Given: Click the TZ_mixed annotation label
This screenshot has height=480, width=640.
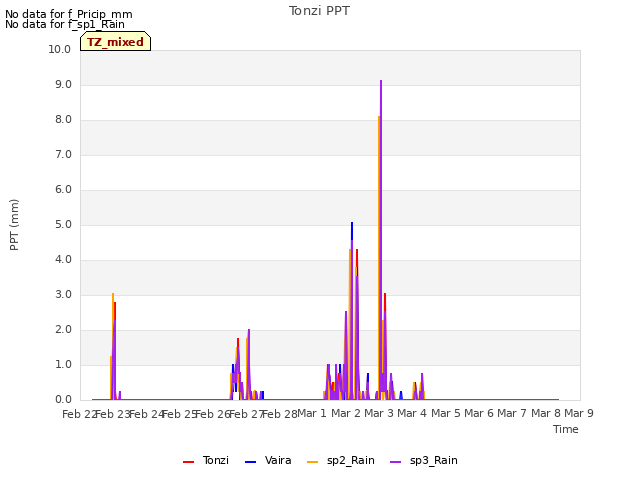Looking at the screenshot, I should [116, 42].
